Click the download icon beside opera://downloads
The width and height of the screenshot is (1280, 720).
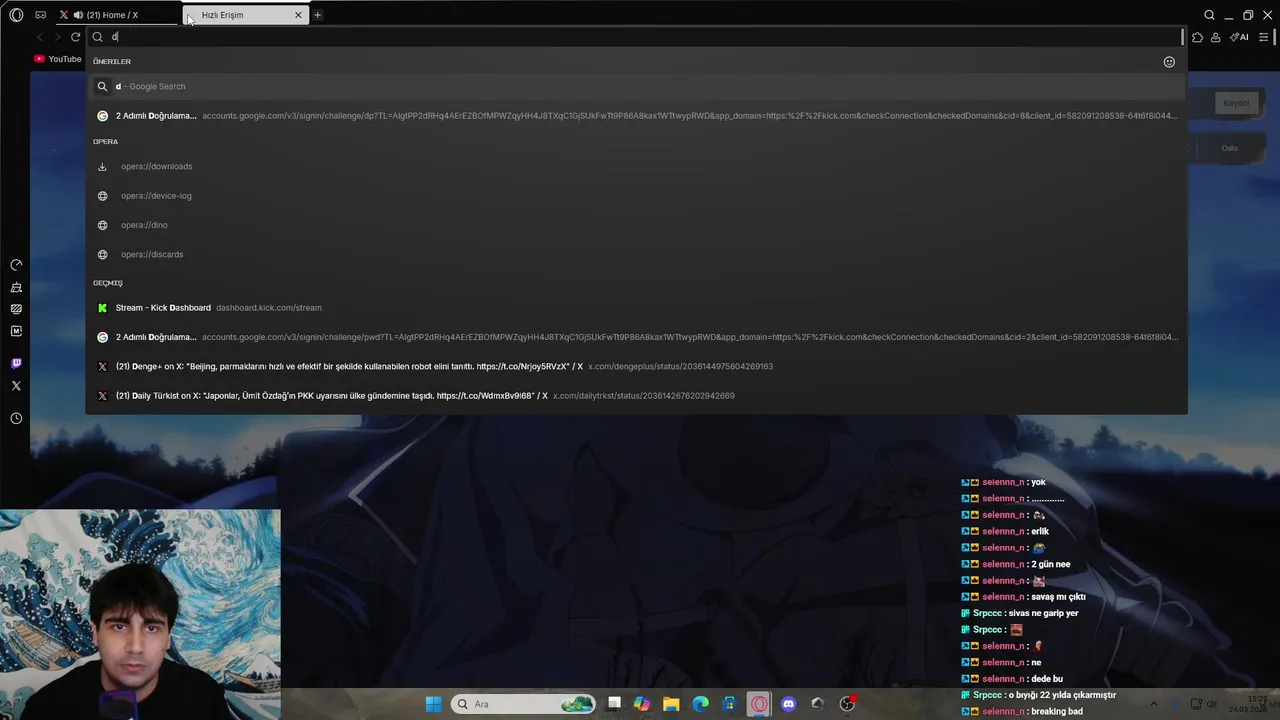pos(102,166)
